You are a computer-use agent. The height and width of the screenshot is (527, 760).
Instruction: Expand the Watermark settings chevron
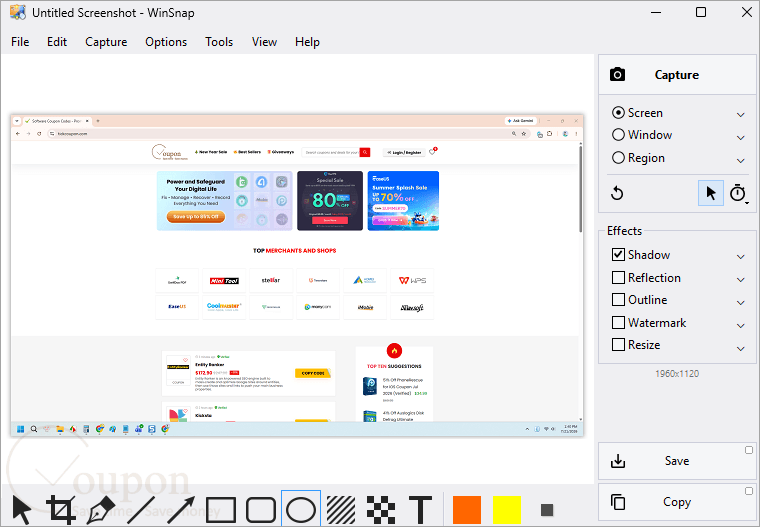point(741,325)
